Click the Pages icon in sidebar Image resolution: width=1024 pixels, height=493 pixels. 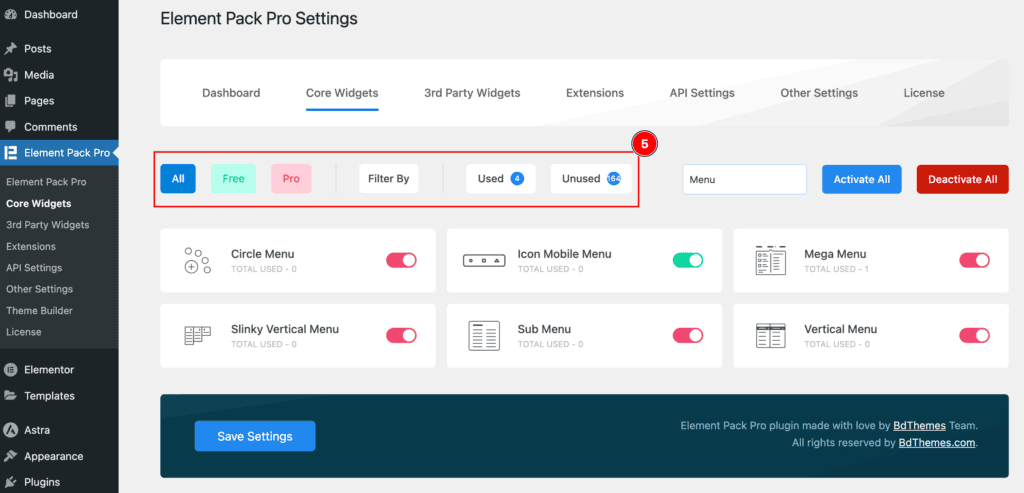10,101
